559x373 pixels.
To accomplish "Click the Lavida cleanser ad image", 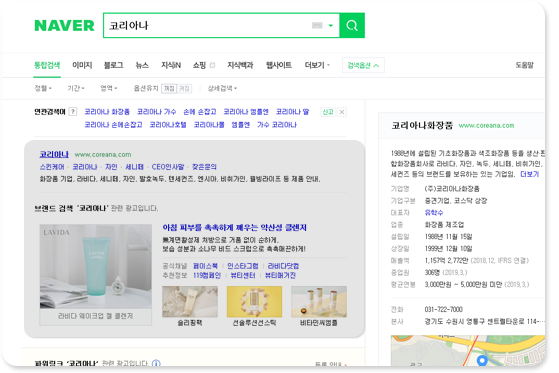I will (96, 266).
